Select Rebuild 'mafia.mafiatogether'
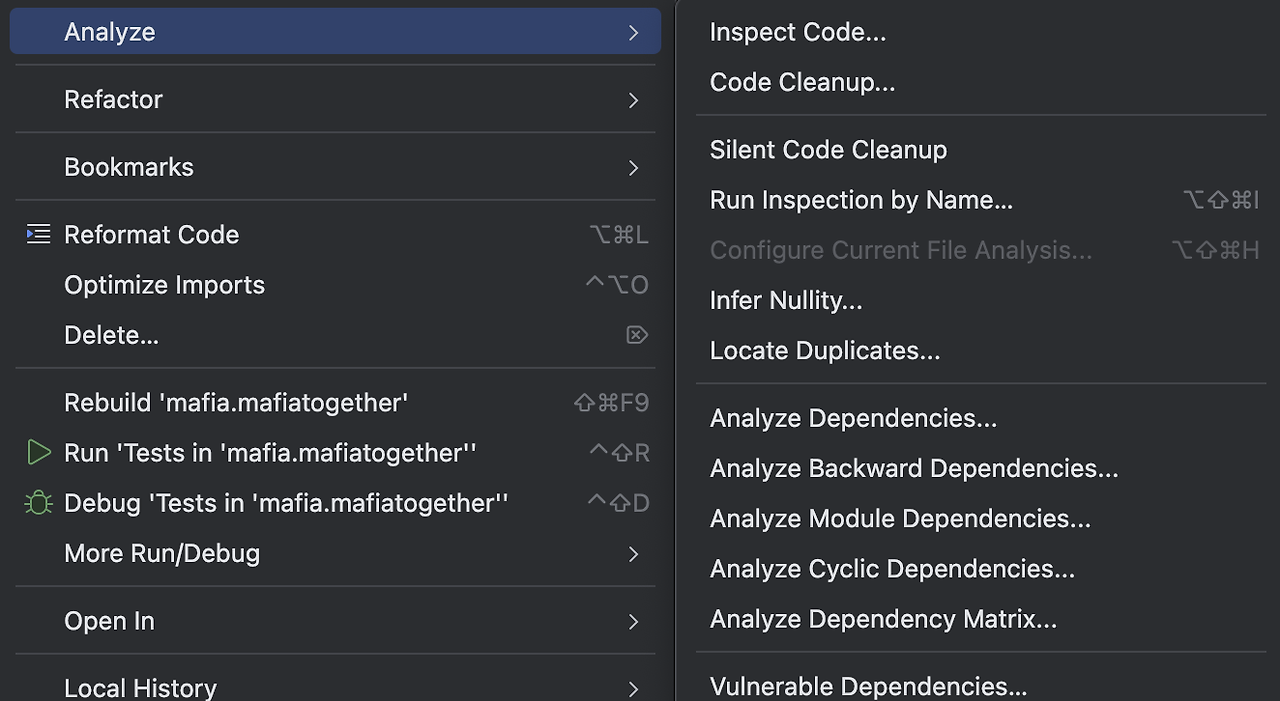Screen dimensions: 1280x701 click(x=236, y=403)
